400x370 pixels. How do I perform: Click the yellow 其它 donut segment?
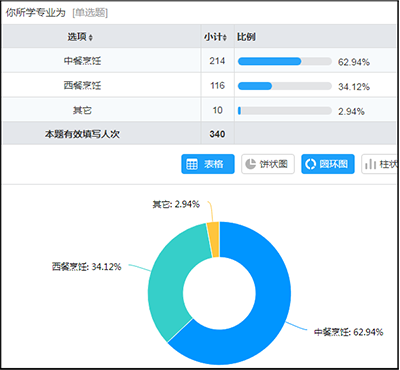tap(214, 239)
